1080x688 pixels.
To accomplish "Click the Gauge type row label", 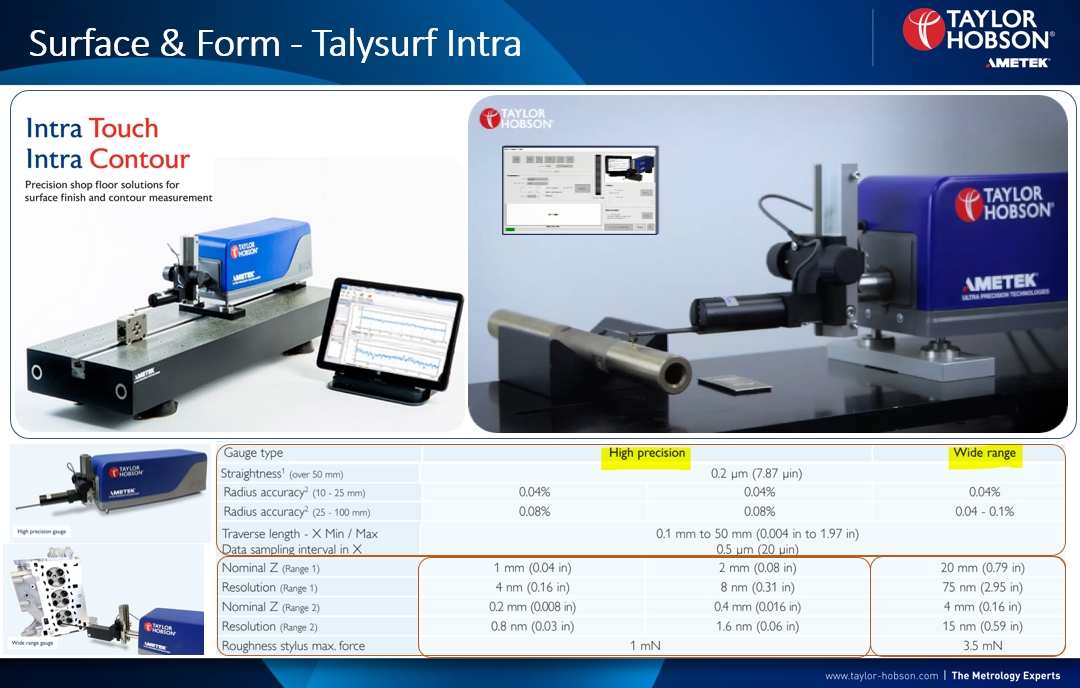I will coord(253,453).
